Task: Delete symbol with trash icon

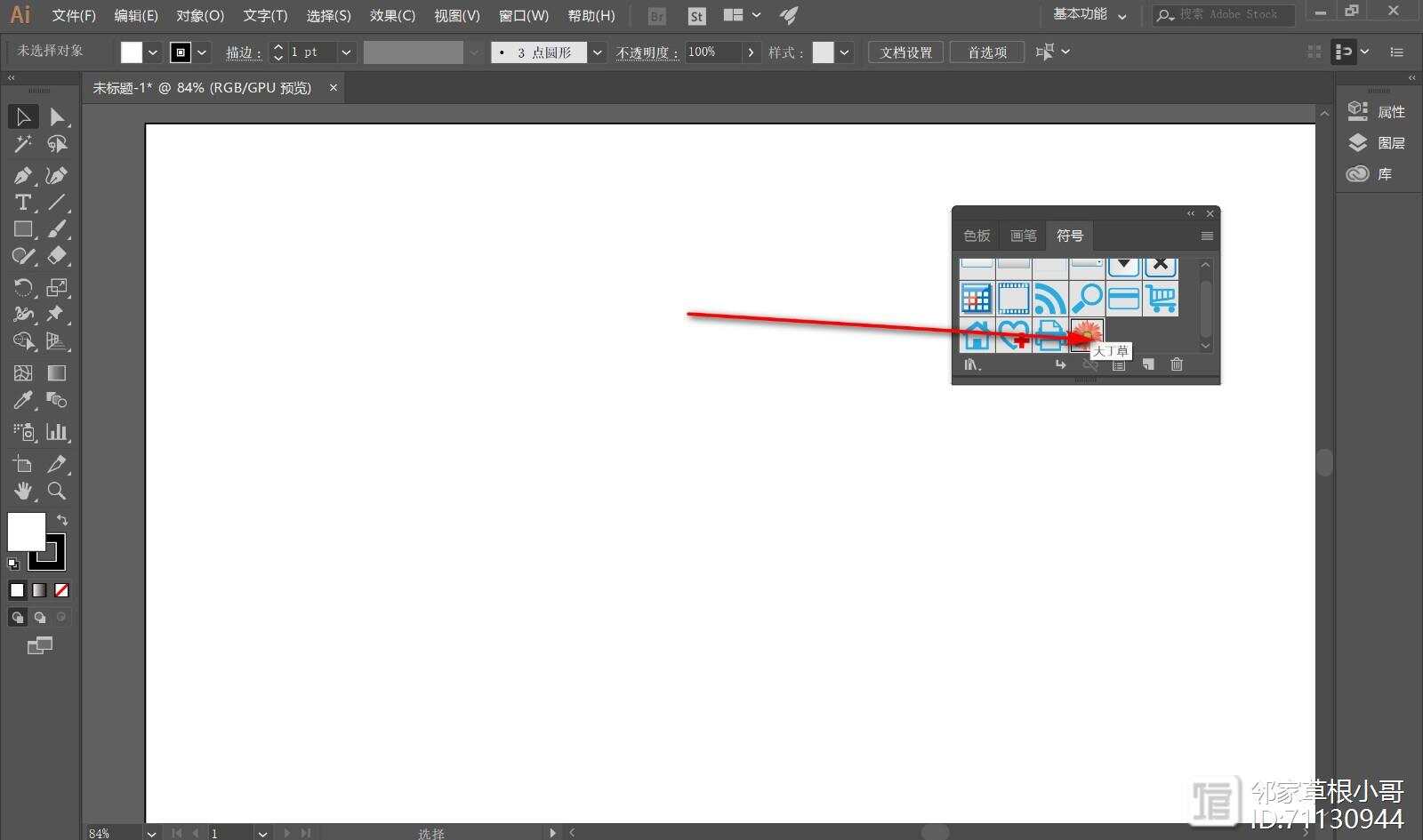Action: 1177,364
